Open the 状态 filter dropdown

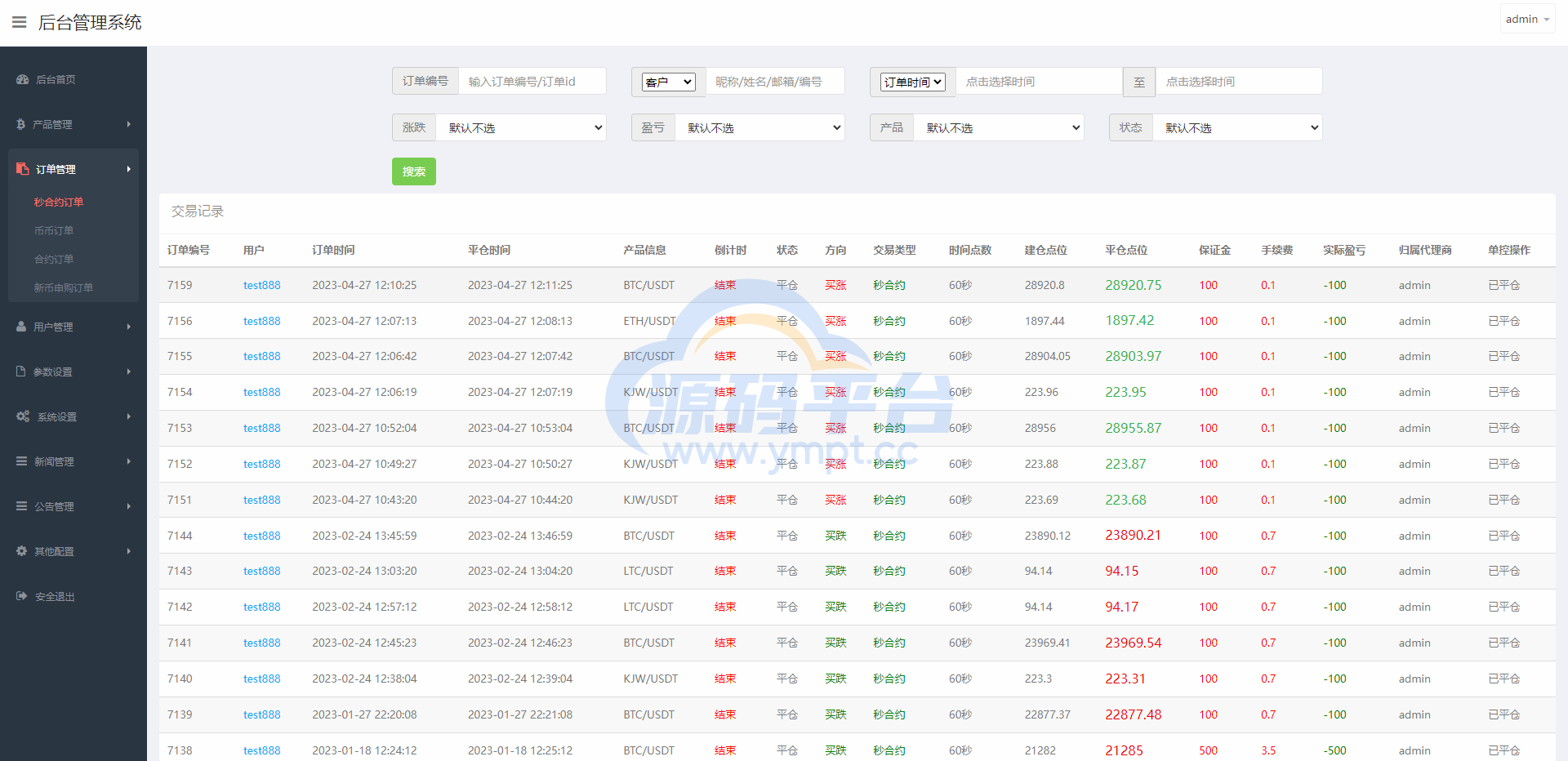click(1237, 127)
